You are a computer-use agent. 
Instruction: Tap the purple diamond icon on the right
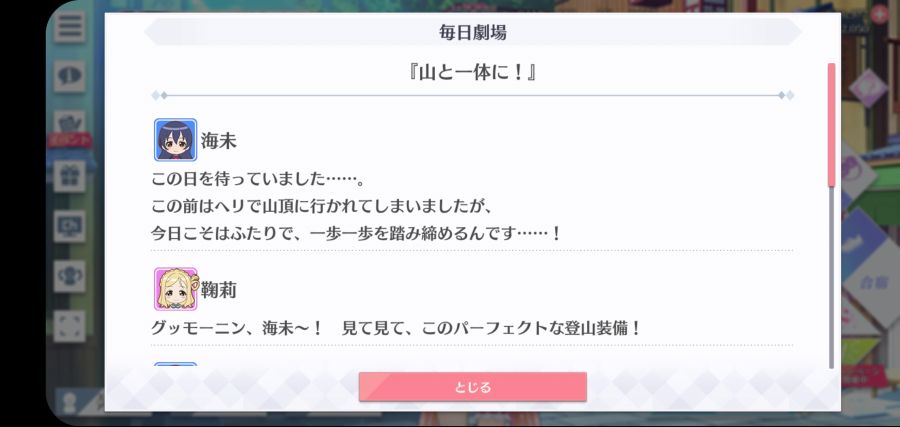pyautogui.click(x=867, y=87)
